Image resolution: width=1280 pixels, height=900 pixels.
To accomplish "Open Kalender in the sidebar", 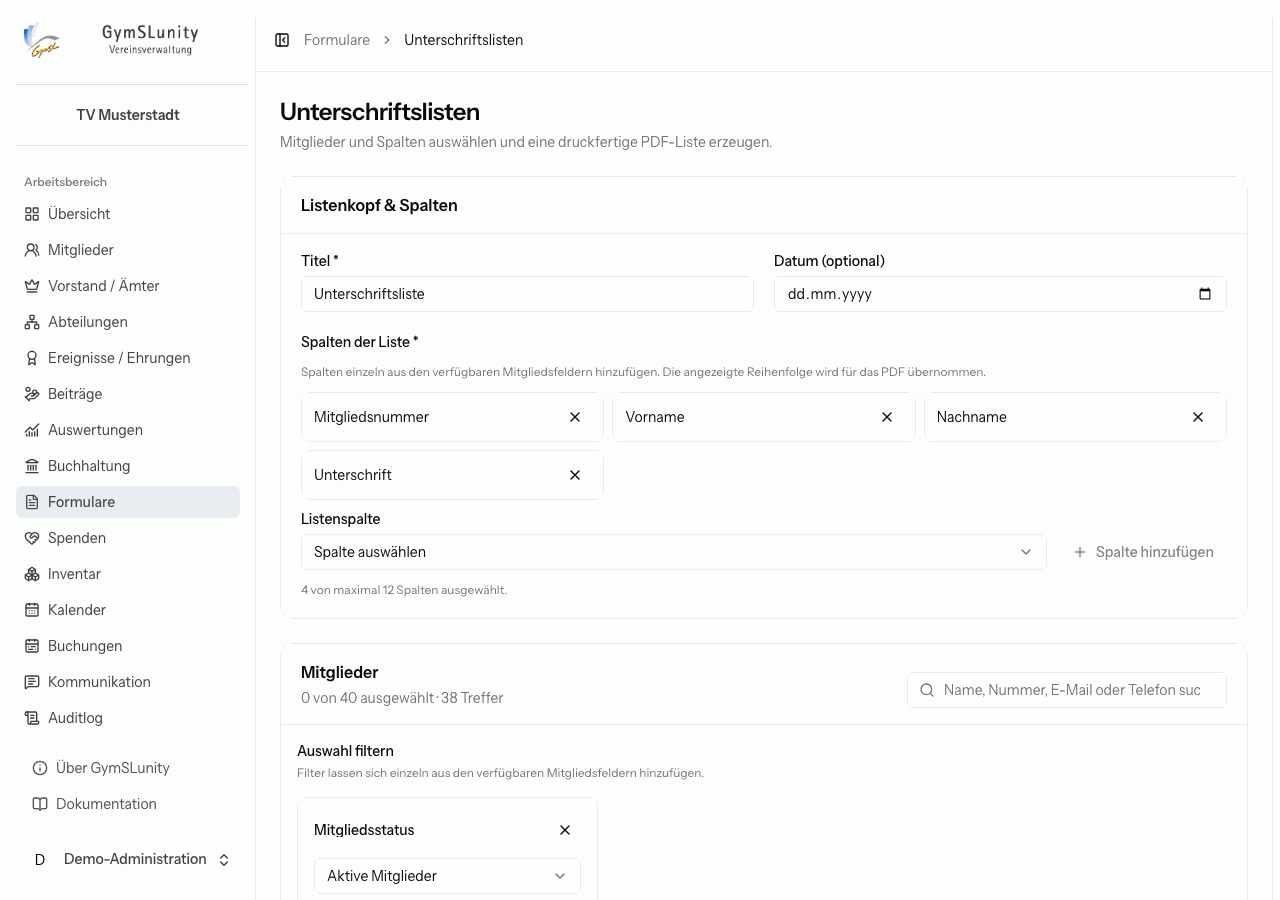I will coord(128,610).
